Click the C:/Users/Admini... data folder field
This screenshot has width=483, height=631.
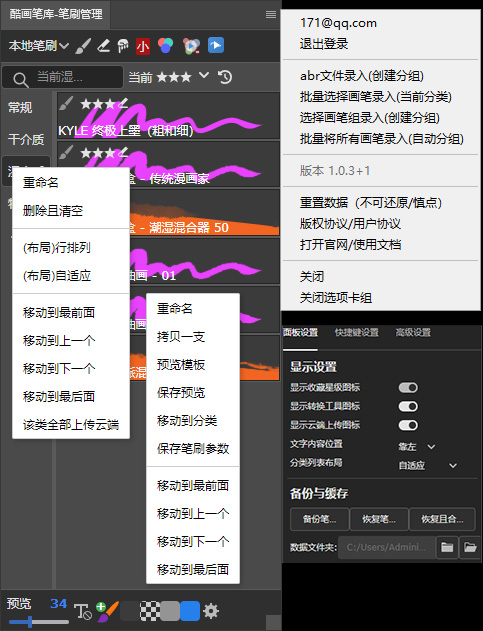pos(387,547)
